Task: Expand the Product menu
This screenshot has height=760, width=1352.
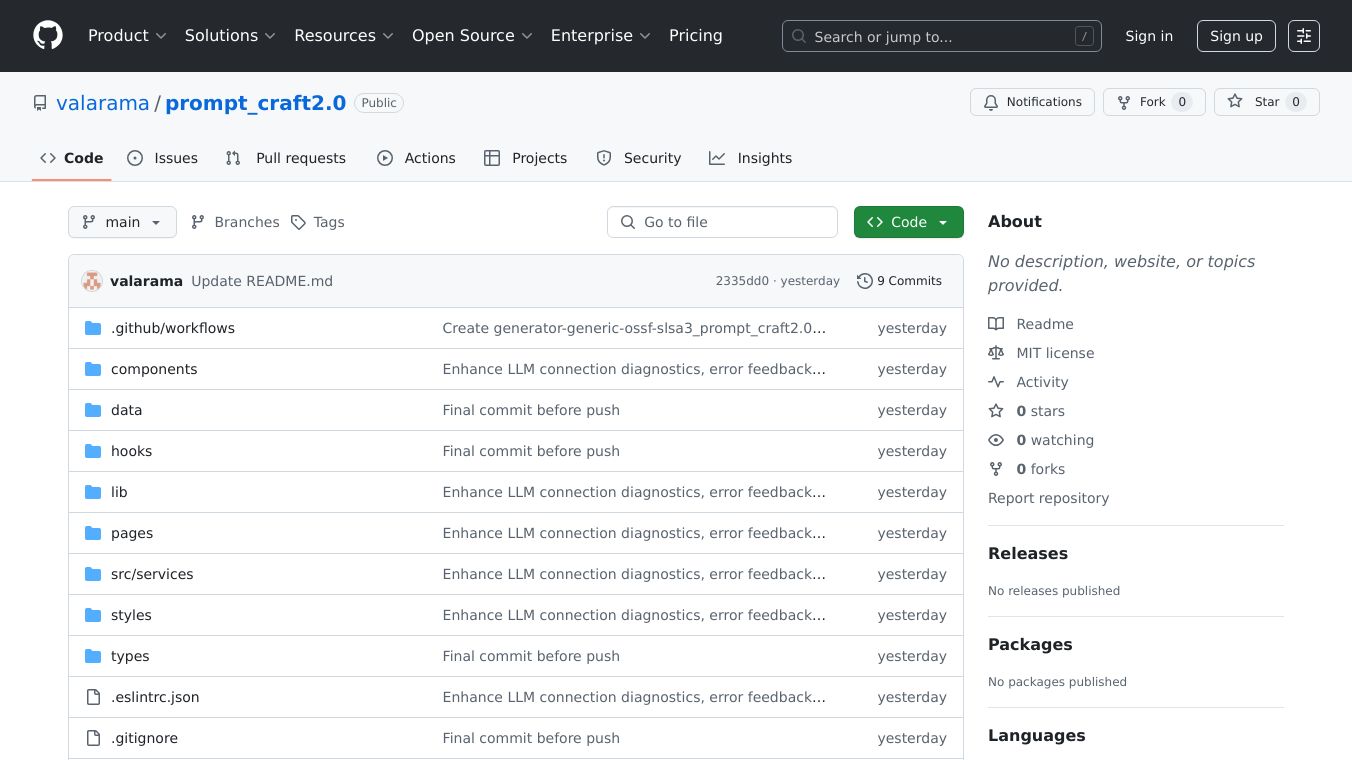Action: coord(127,36)
